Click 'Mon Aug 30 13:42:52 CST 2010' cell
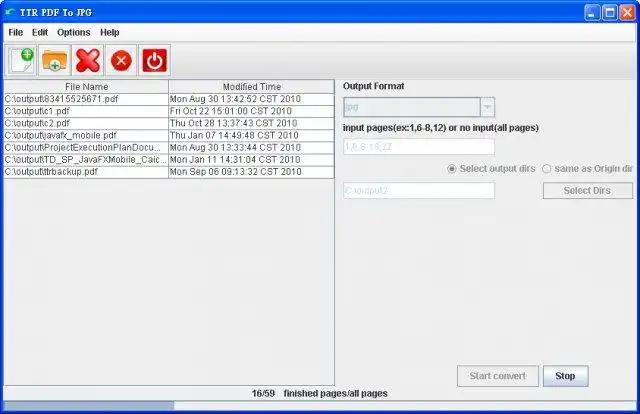Image resolution: width=640 pixels, height=414 pixels. 251,99
